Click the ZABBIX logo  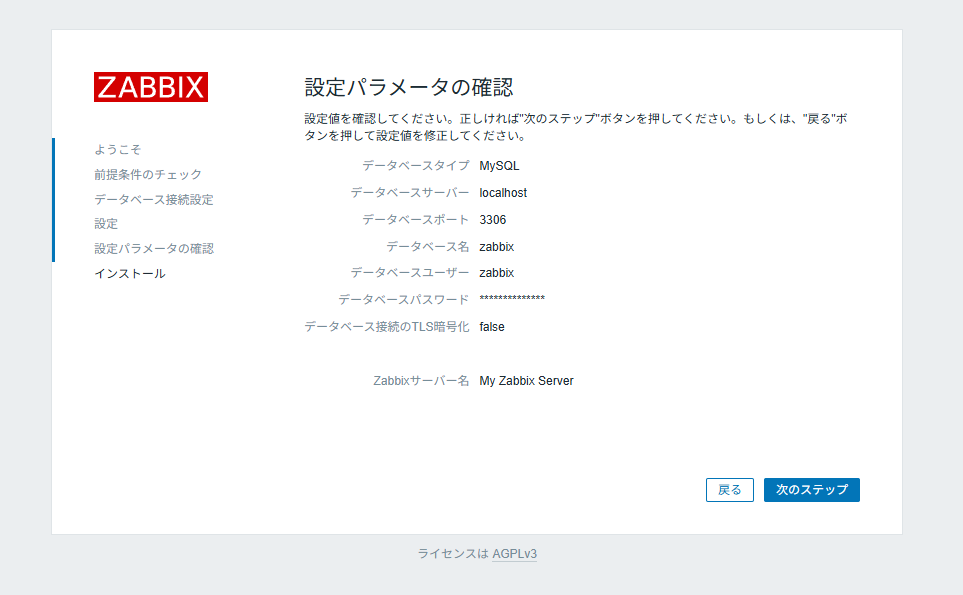150,87
